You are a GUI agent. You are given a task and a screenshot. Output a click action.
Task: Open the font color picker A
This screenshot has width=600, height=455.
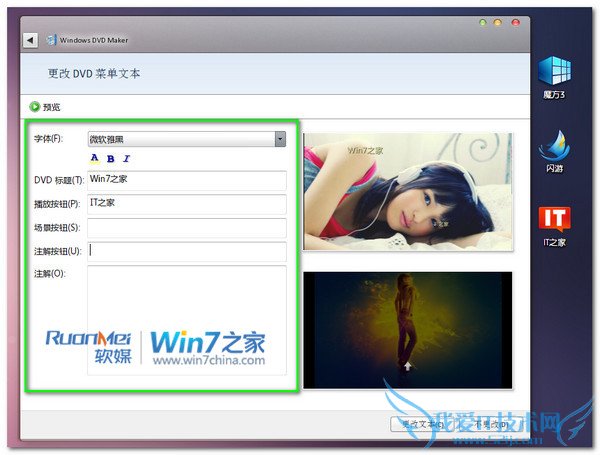coord(95,158)
